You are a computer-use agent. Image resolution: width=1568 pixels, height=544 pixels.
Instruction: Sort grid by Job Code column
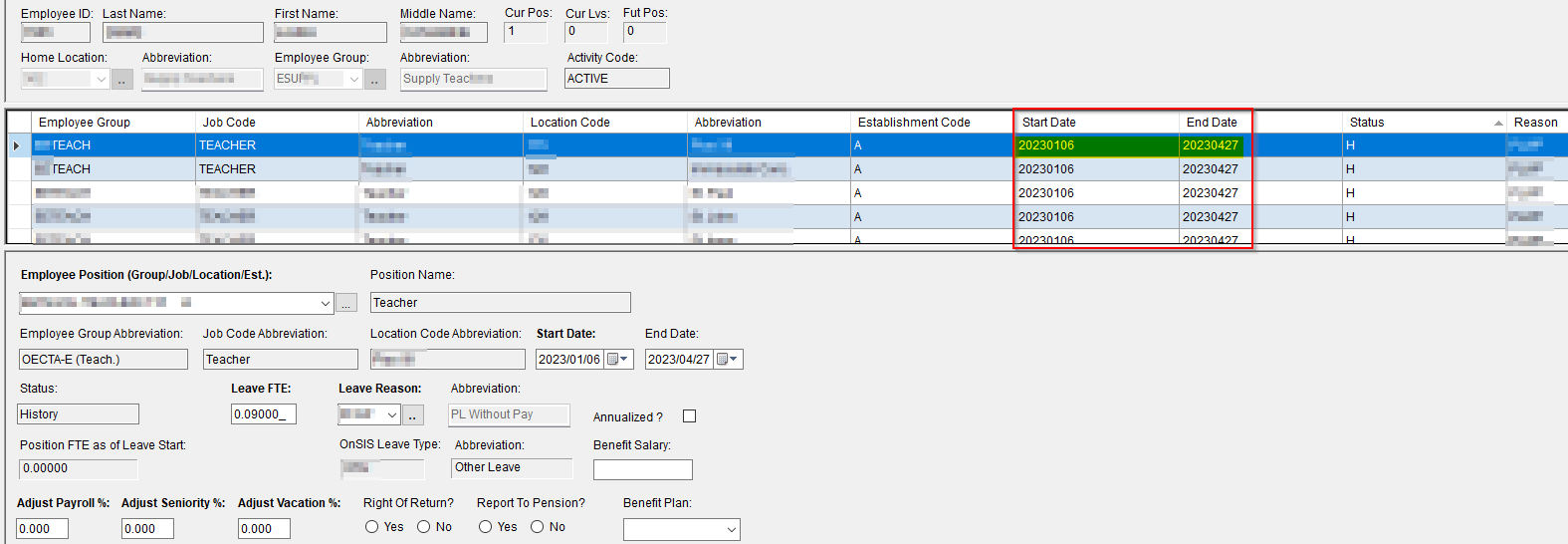(x=278, y=123)
